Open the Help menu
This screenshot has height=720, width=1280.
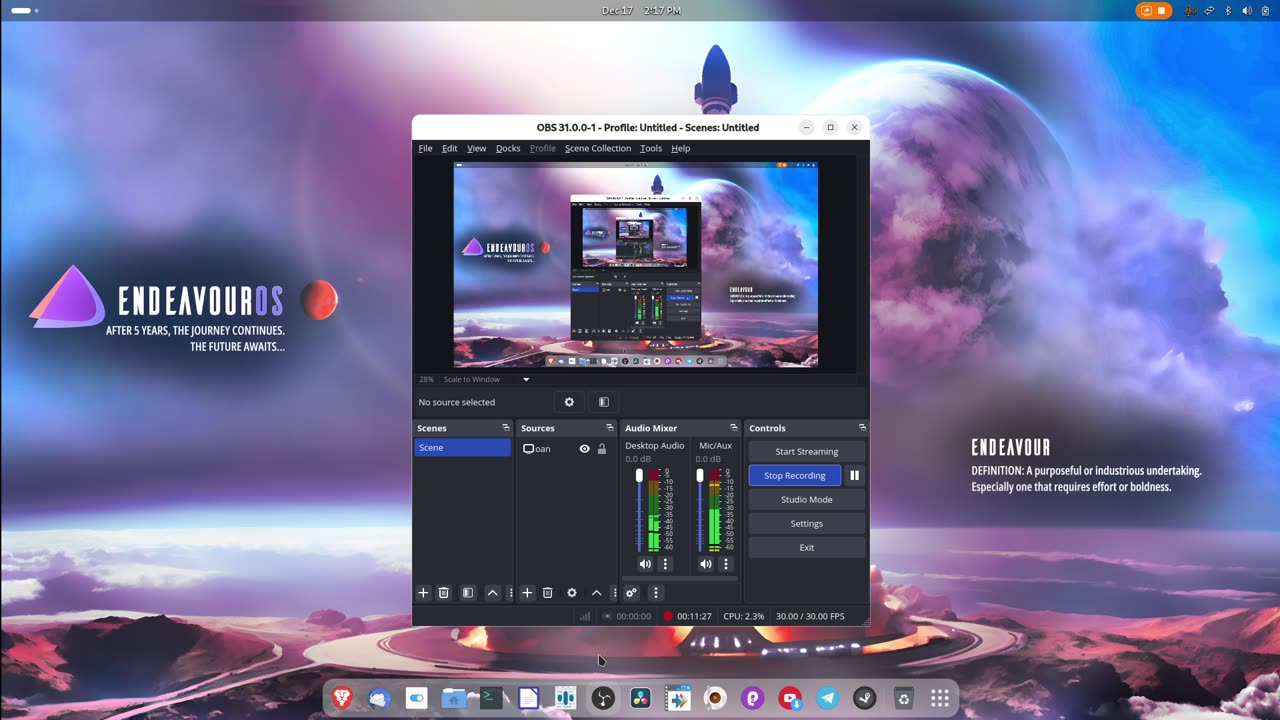point(681,148)
